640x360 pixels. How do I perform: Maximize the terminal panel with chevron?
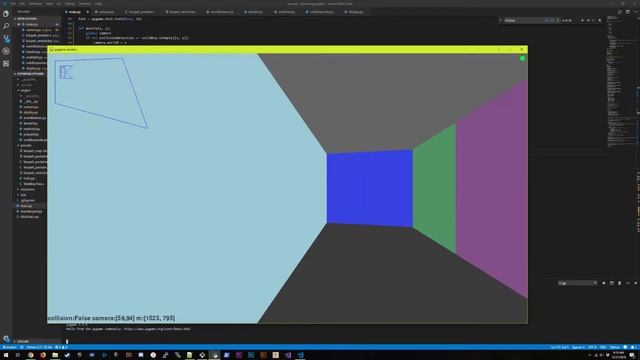coord(628,283)
